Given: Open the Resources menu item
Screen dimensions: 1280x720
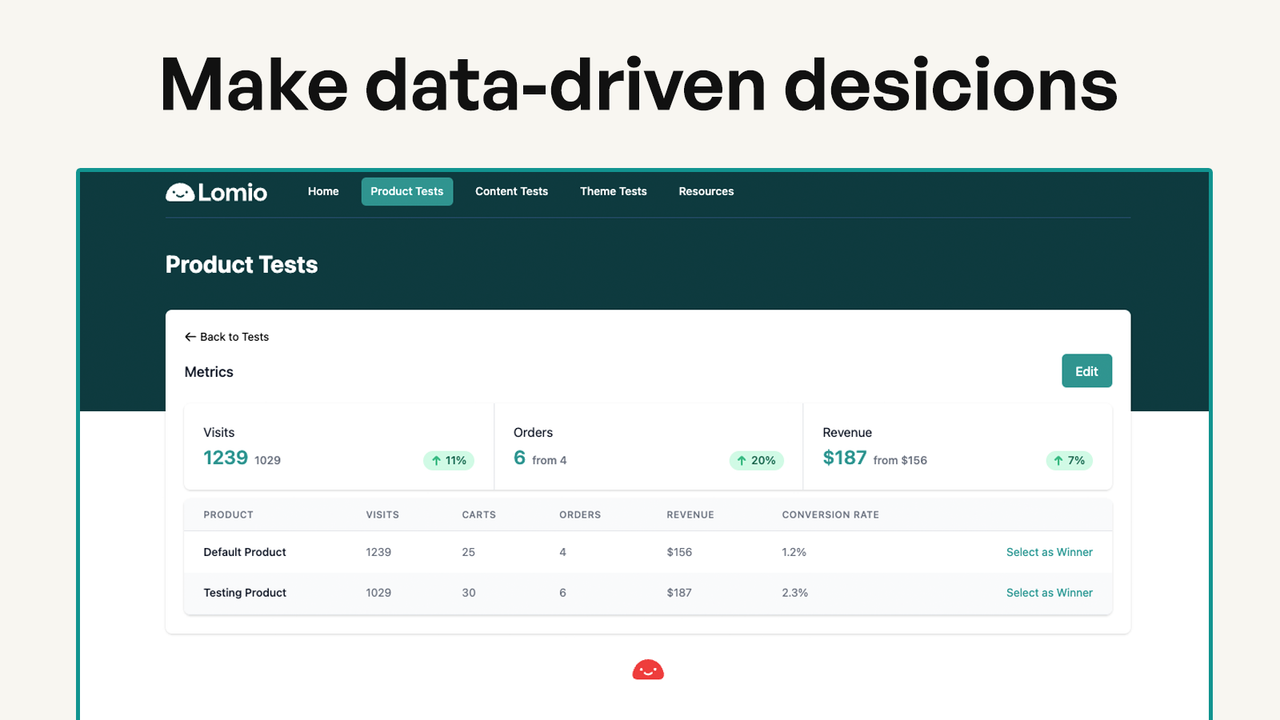Looking at the screenshot, I should click(x=706, y=191).
